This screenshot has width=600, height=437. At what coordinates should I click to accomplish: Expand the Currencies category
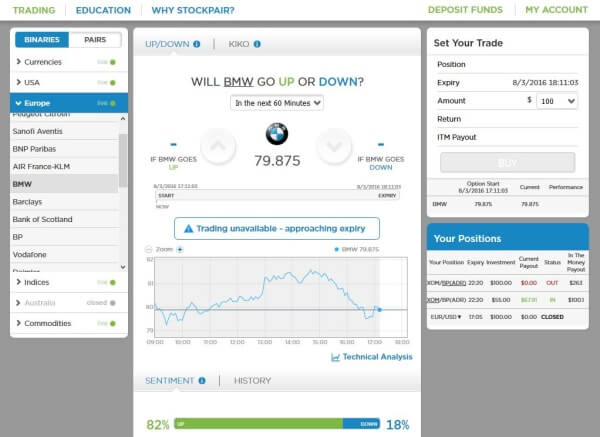(x=69, y=62)
